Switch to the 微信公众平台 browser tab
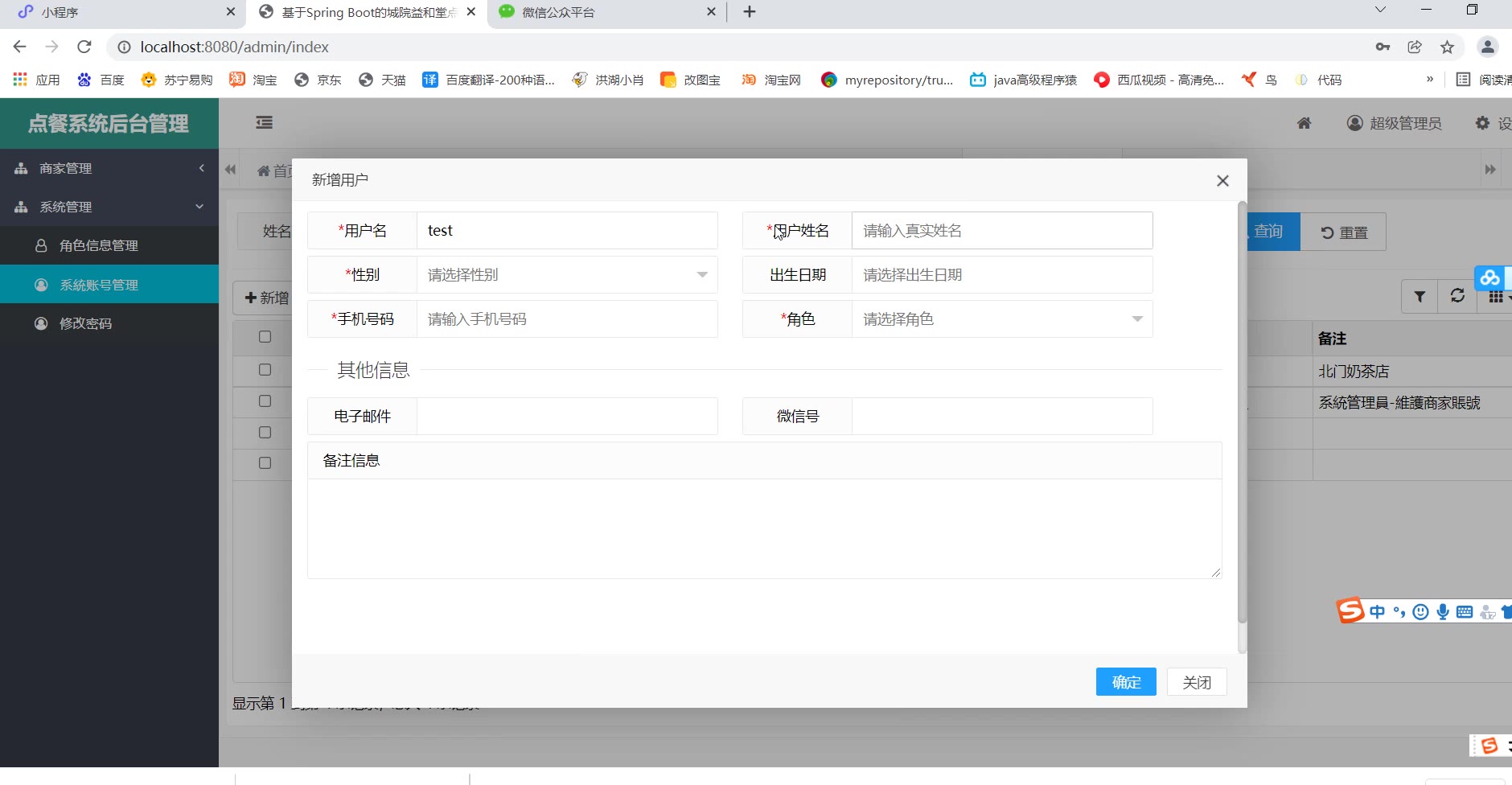Image resolution: width=1512 pixels, height=785 pixels. point(603,12)
